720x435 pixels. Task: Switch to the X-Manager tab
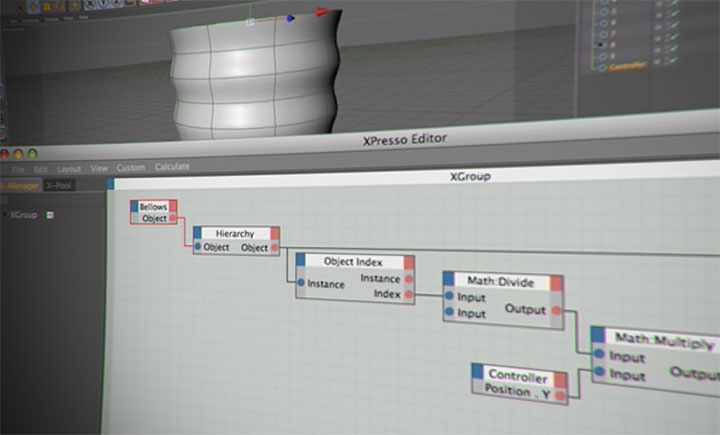[x=21, y=186]
